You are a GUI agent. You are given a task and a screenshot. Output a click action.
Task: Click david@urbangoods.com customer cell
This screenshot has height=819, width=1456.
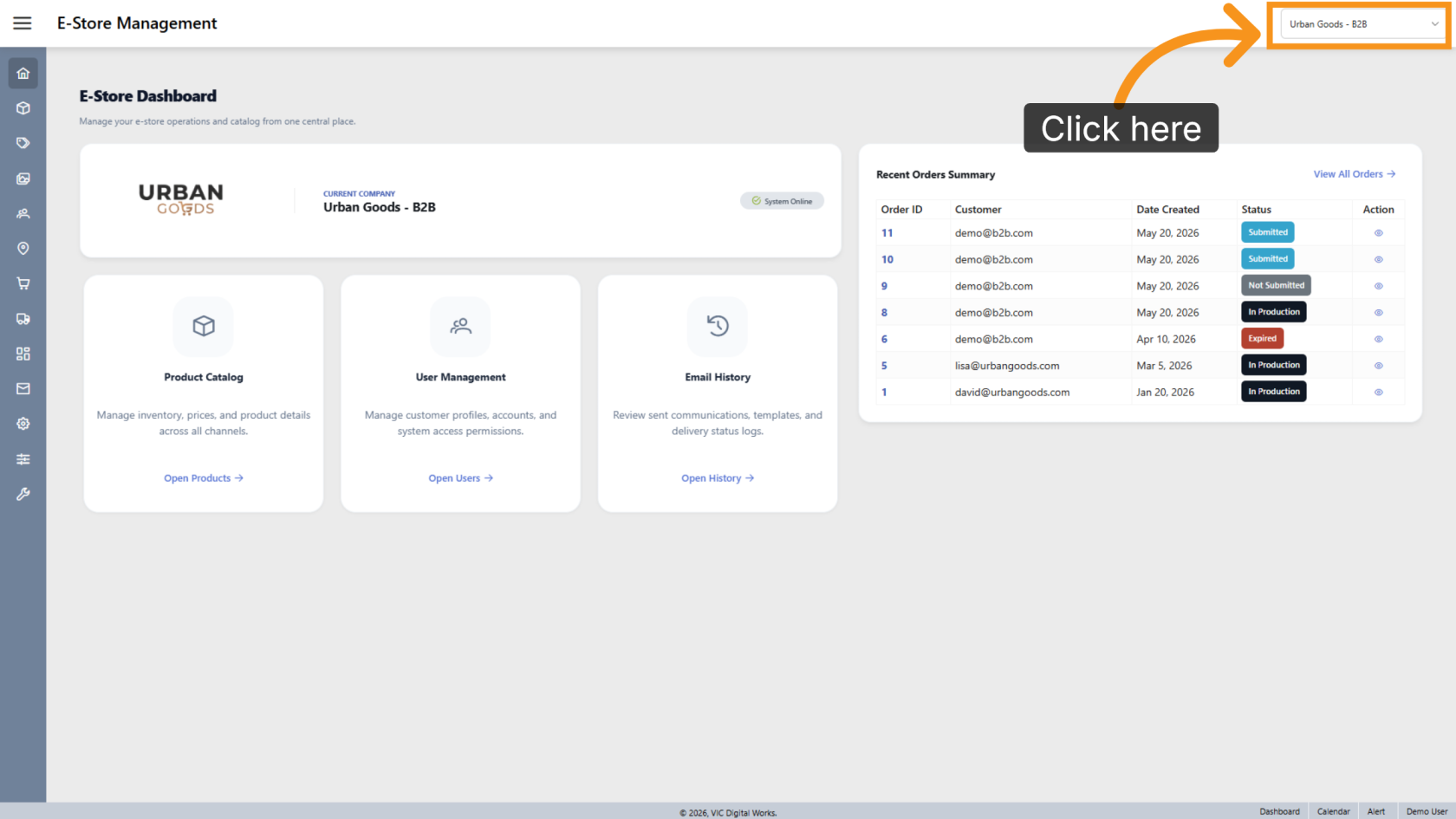[1012, 393]
